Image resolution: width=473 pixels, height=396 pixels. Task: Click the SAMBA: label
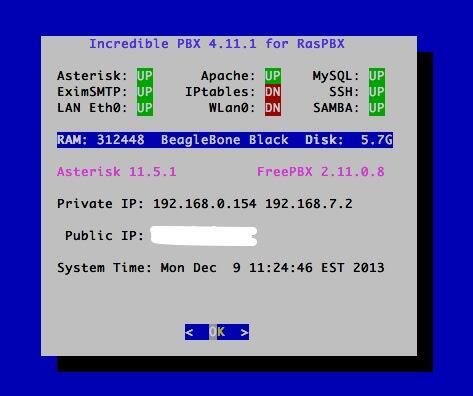click(336, 108)
